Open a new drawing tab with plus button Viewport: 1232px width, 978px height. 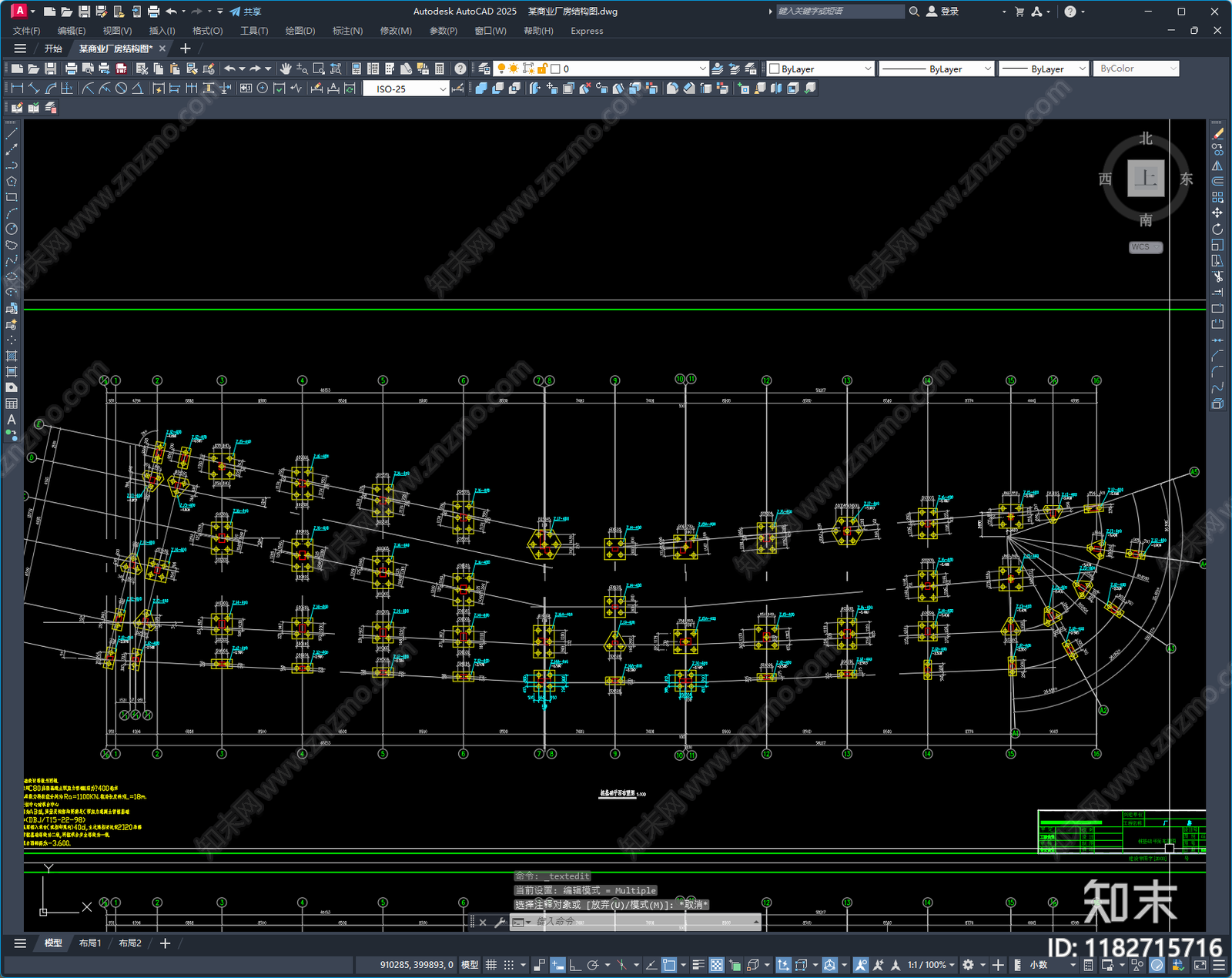[185, 49]
